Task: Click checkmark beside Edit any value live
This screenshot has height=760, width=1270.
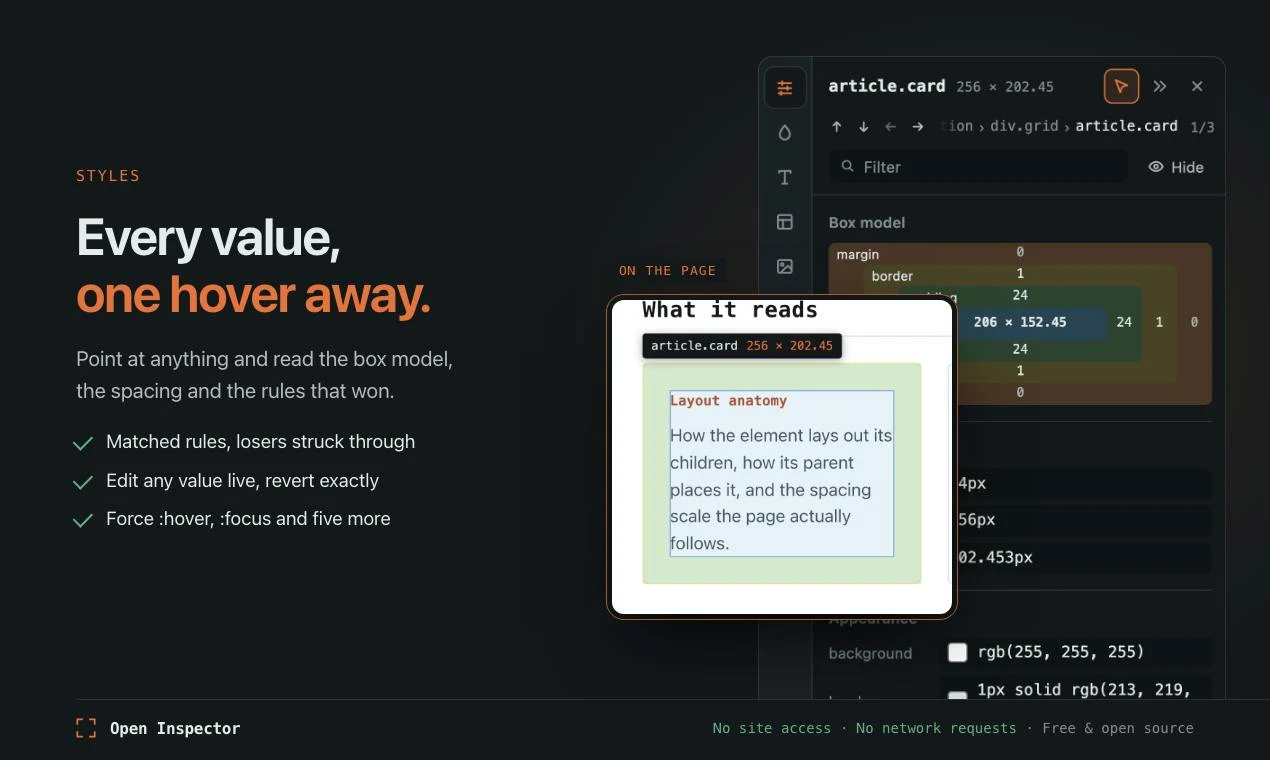Action: click(83, 482)
